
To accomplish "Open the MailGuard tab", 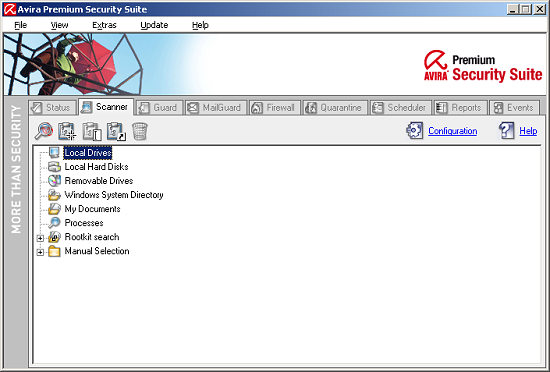I will (x=216, y=108).
